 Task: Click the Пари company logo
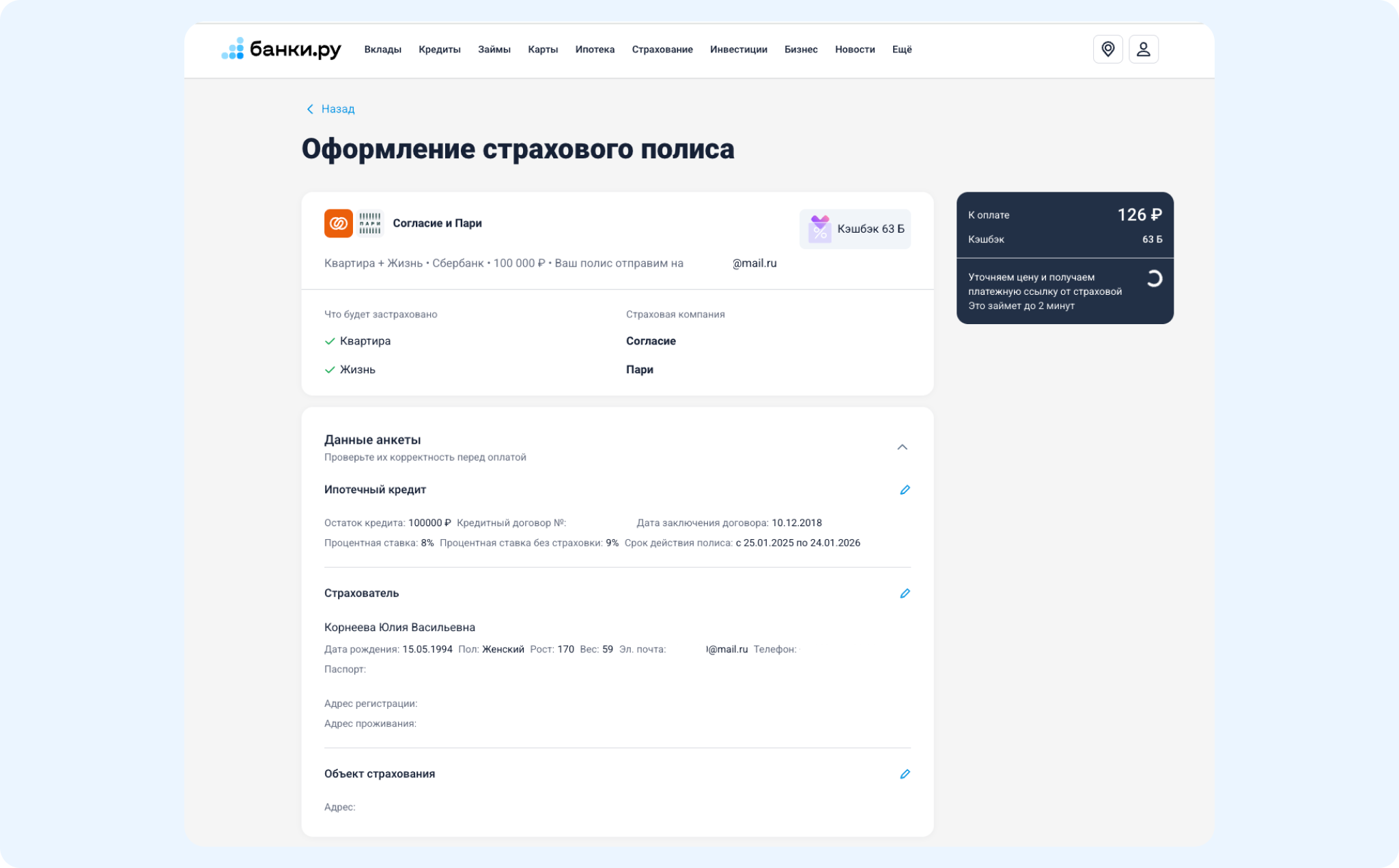[370, 223]
